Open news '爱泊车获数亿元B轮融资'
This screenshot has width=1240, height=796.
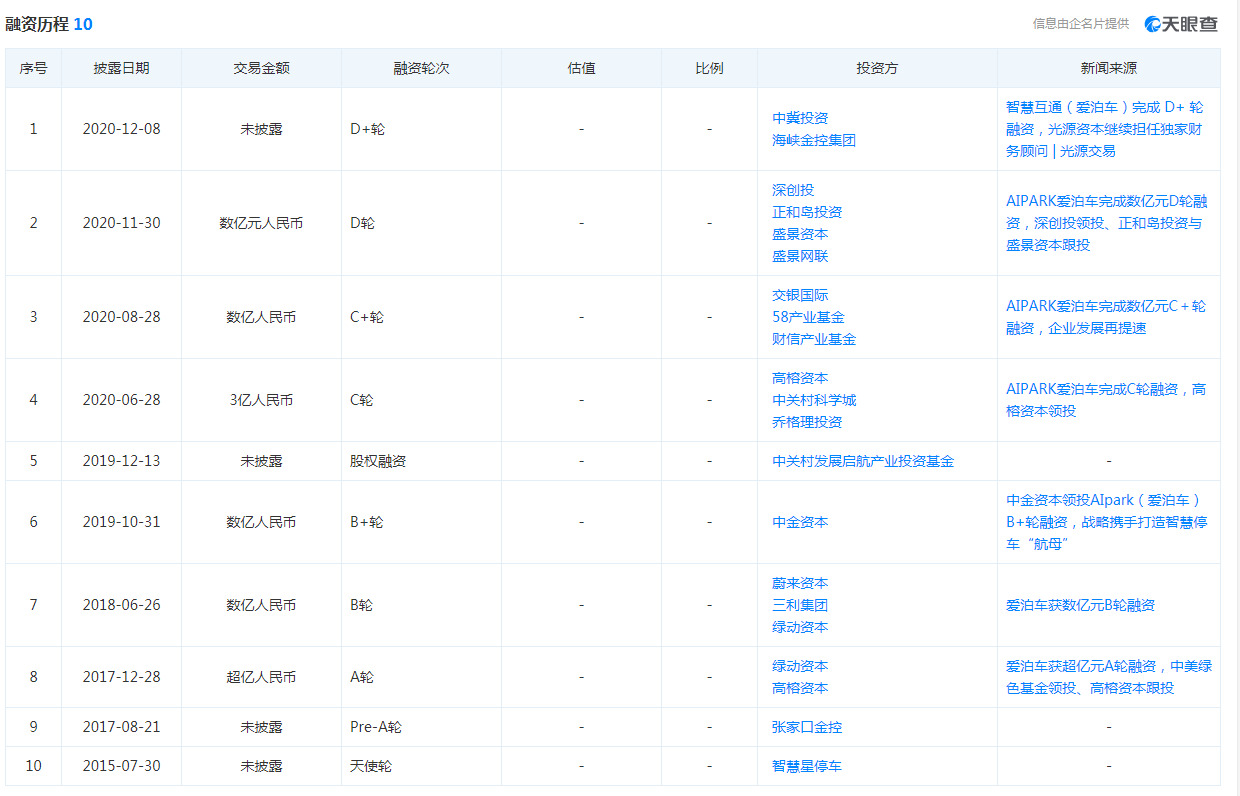click(x=1081, y=605)
